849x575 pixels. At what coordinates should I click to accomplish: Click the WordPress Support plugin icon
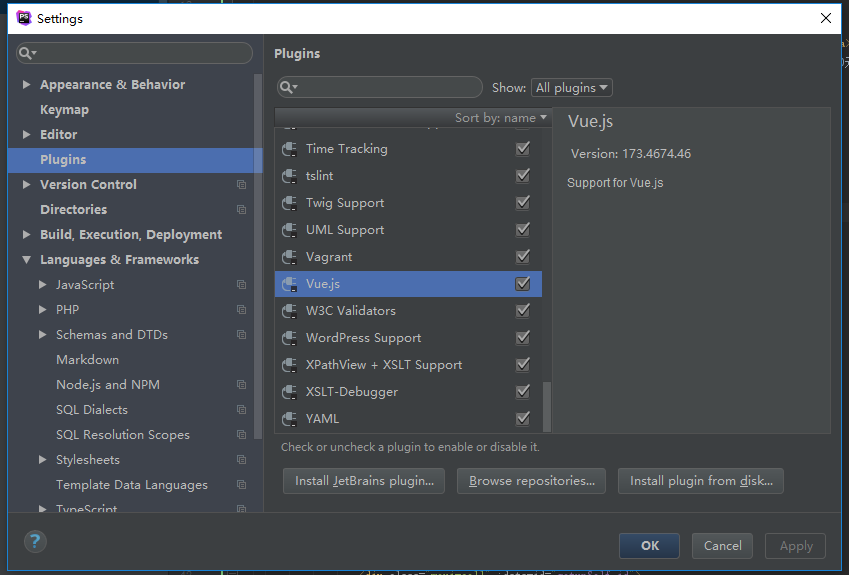pyautogui.click(x=290, y=338)
